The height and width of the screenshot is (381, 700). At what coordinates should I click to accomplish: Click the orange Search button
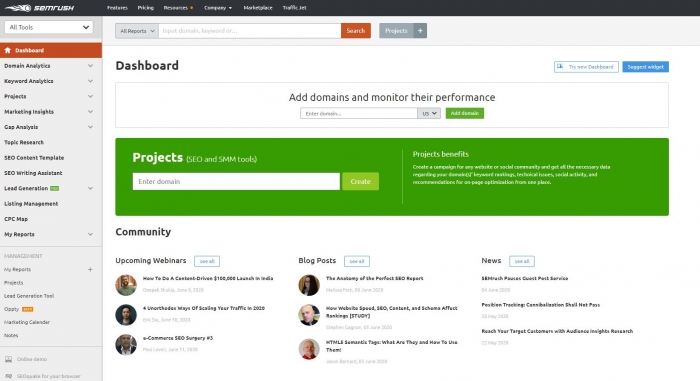click(356, 31)
